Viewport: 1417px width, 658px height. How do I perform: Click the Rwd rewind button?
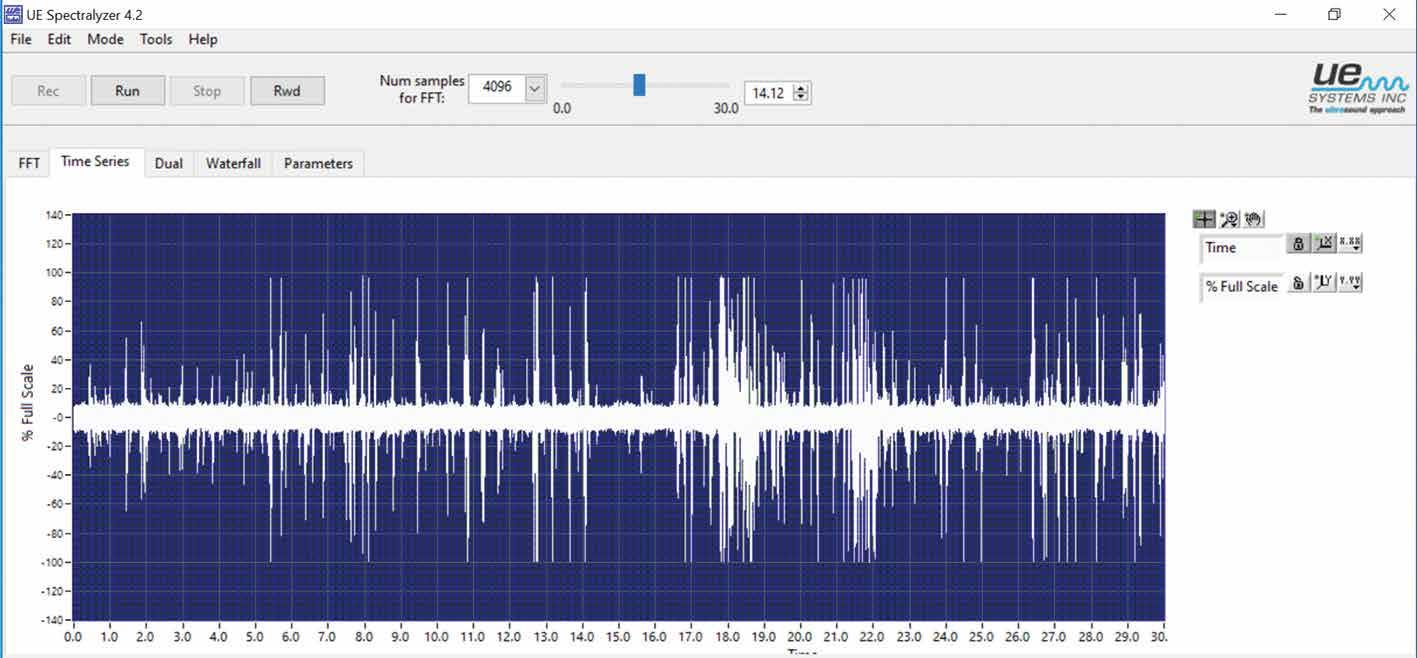click(287, 91)
